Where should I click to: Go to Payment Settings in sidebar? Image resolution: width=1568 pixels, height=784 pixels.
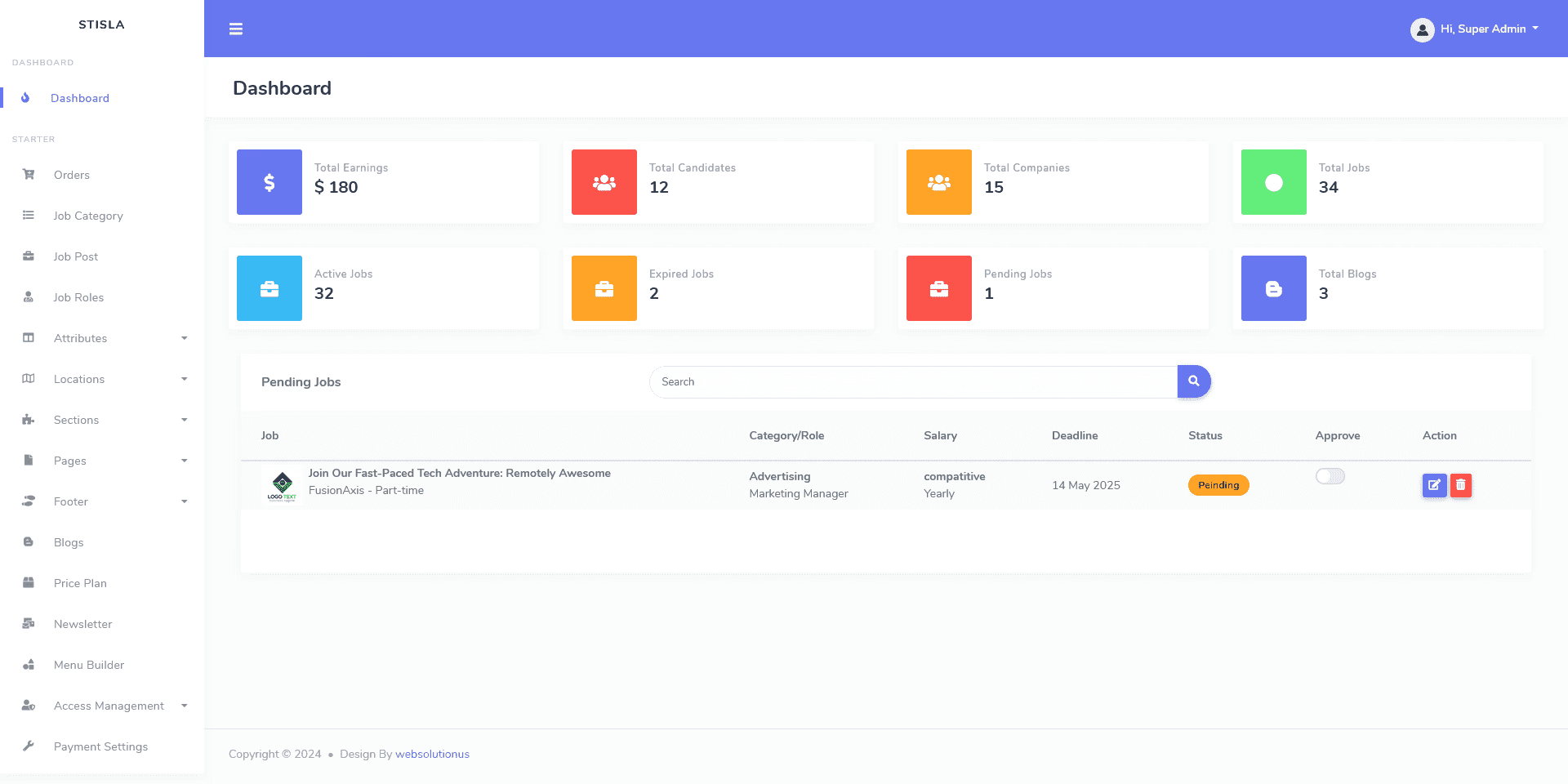(100, 746)
